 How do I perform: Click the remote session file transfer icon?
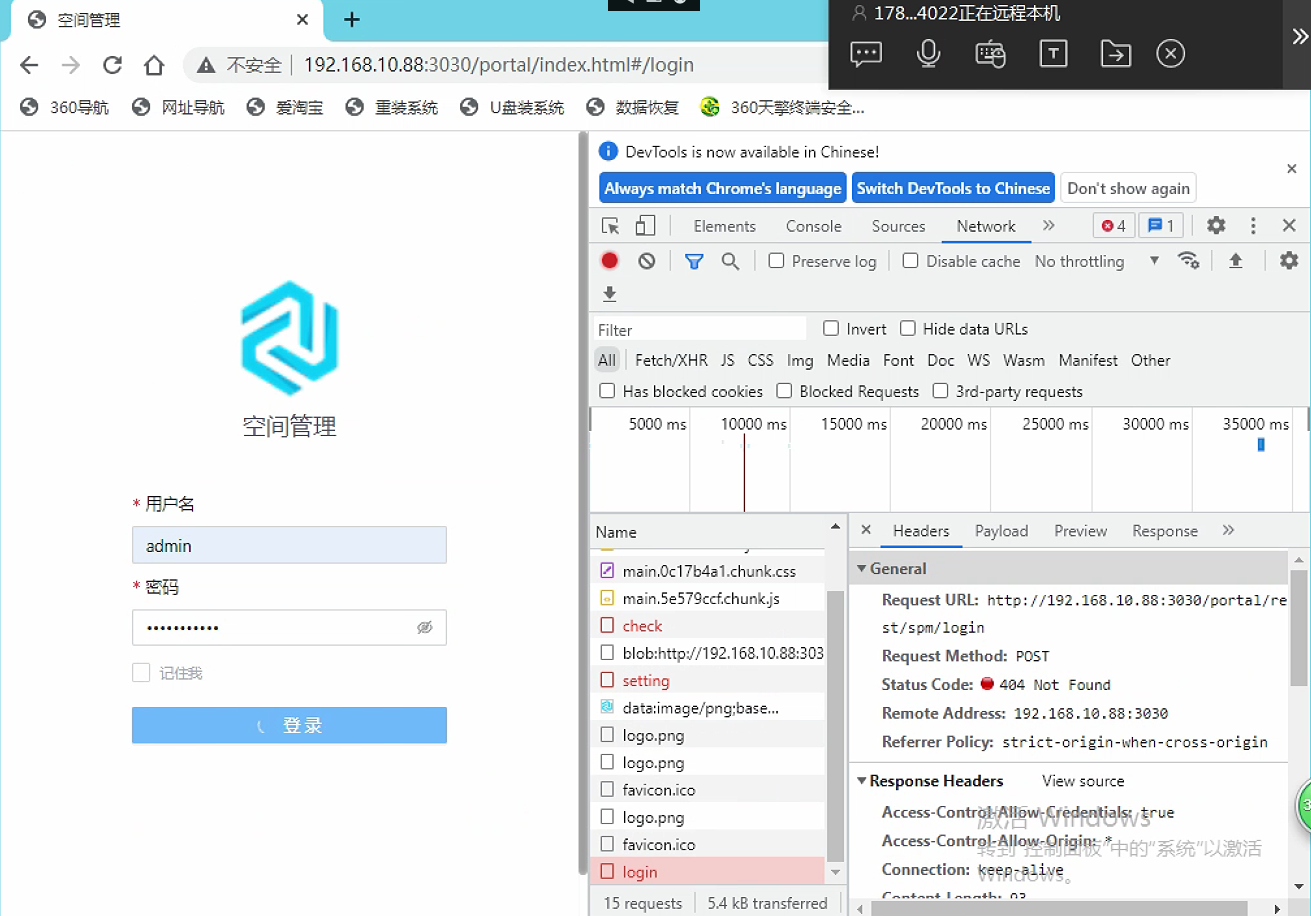[x=1116, y=54]
